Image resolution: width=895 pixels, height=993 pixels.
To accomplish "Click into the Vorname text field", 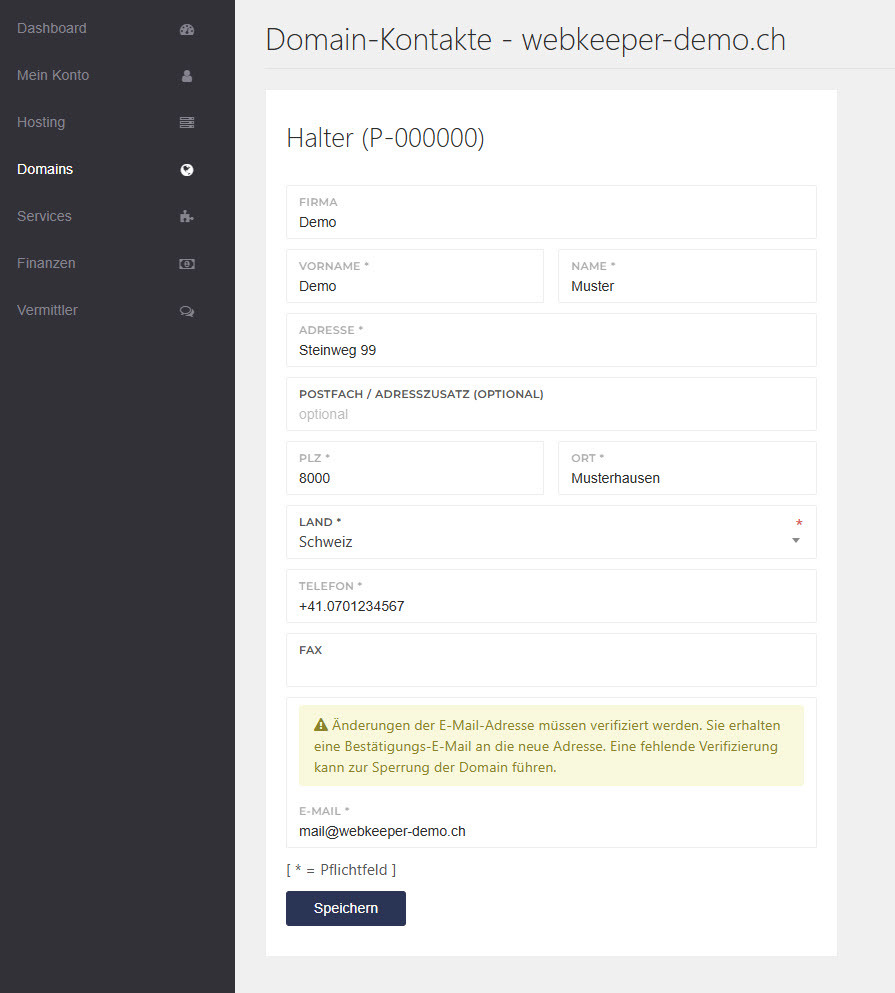I will click(x=415, y=286).
